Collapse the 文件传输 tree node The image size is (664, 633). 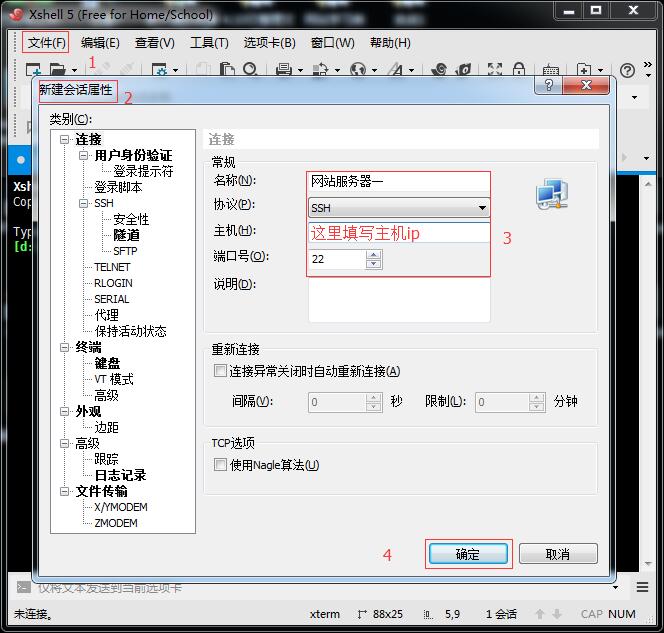coord(64,491)
